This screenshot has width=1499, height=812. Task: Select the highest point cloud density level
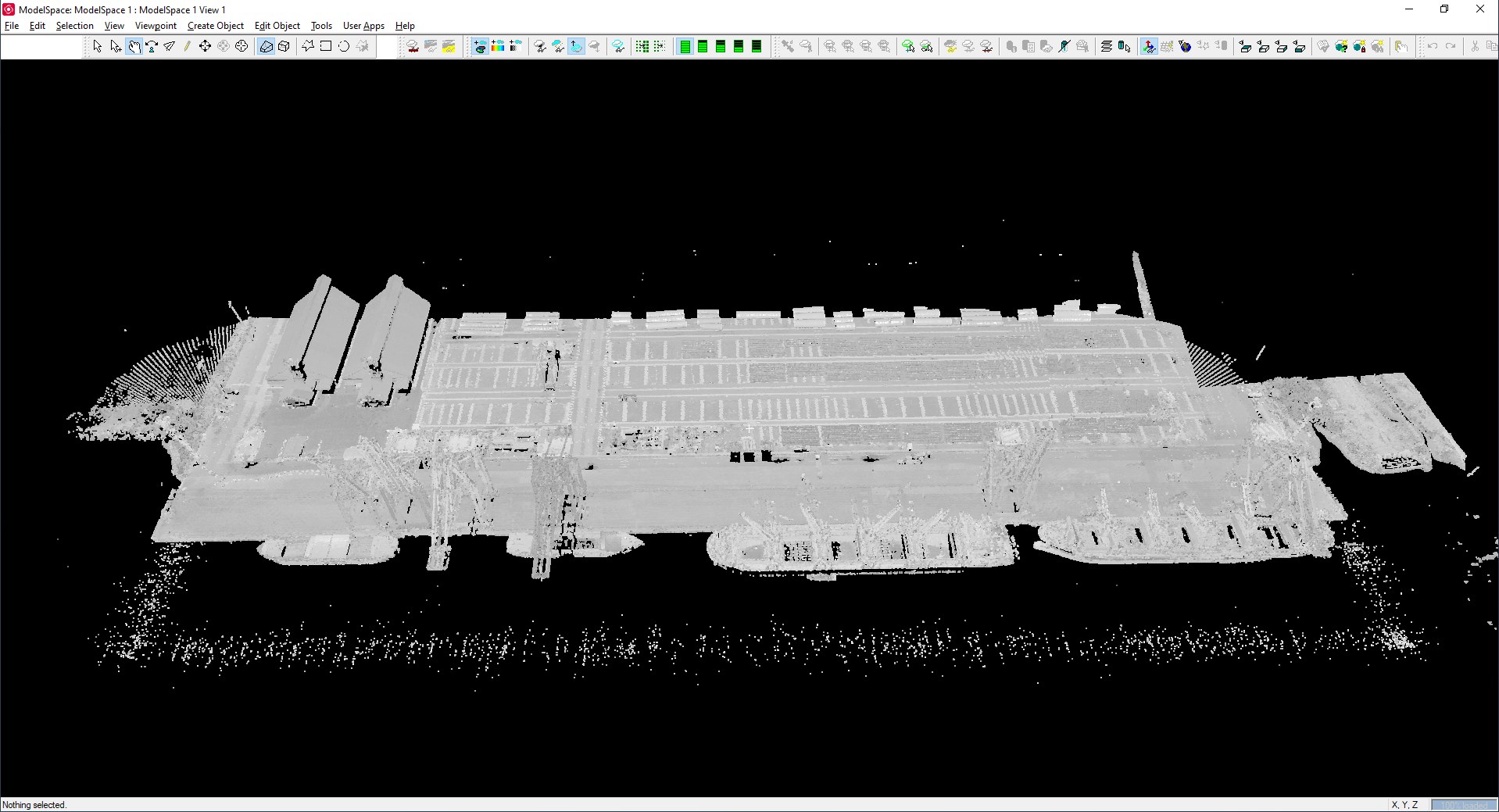(685, 46)
